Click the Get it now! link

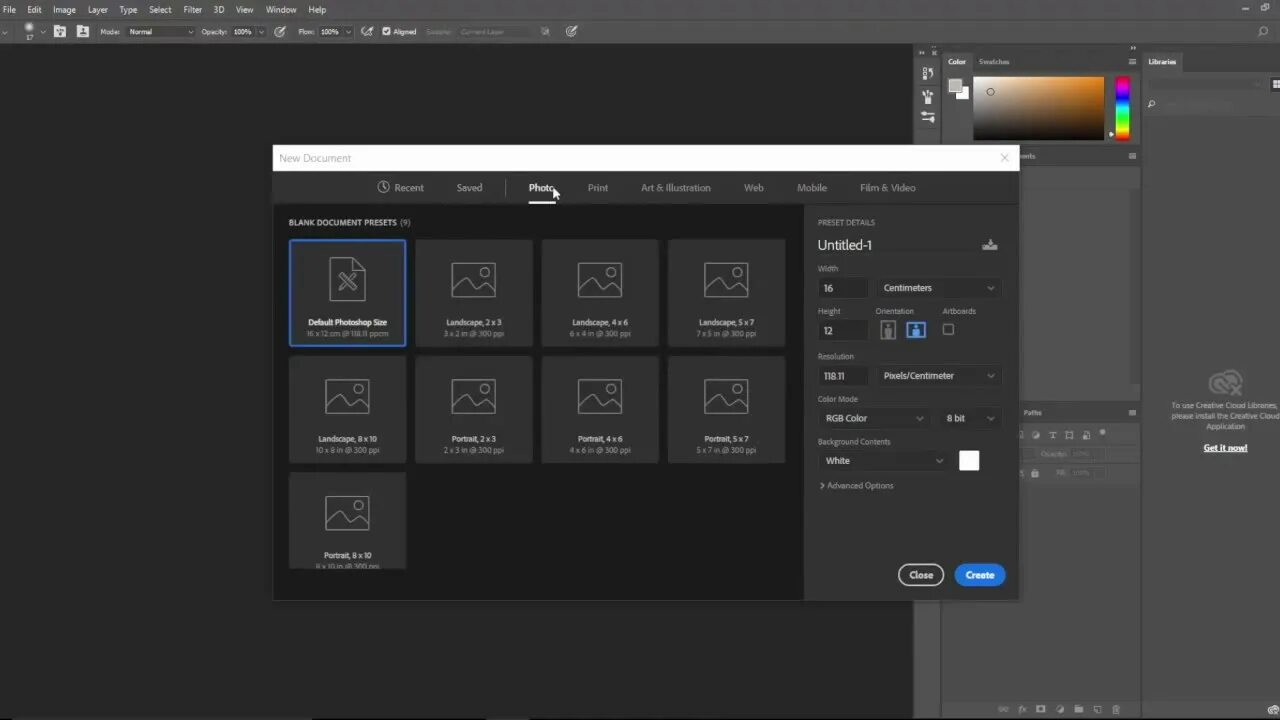point(1225,448)
